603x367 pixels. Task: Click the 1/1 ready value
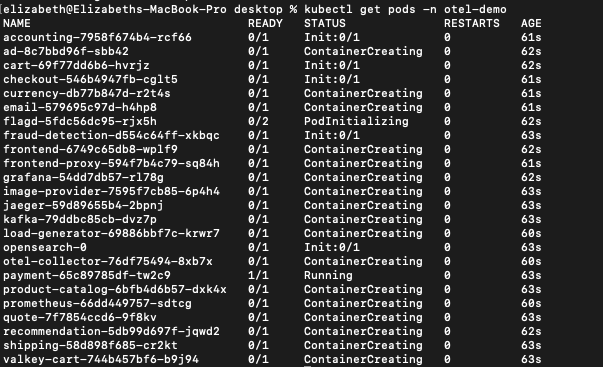pos(258,275)
